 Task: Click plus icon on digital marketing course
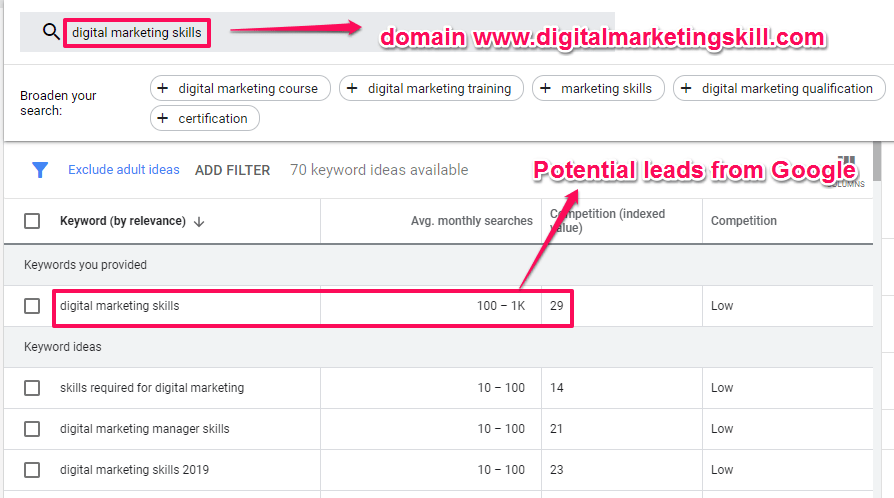pos(164,88)
